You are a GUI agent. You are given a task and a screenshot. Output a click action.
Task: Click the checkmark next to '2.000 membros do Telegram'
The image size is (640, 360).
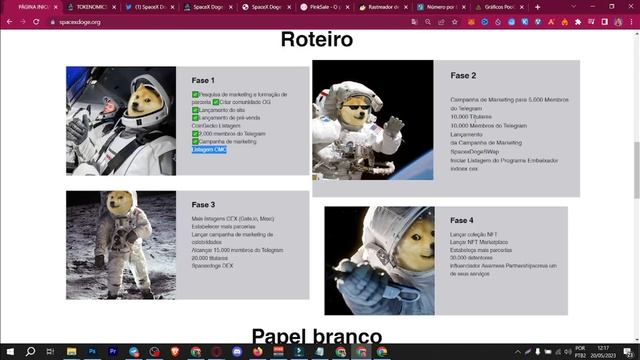click(x=195, y=133)
